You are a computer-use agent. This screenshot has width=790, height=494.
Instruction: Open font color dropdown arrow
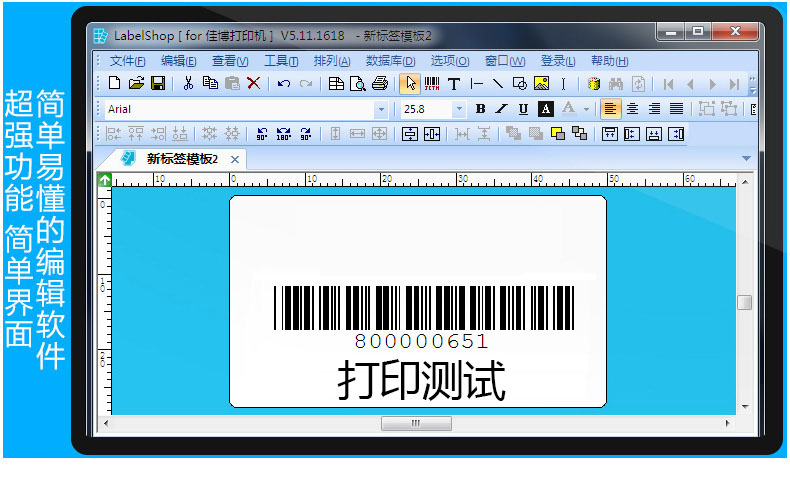(586, 109)
